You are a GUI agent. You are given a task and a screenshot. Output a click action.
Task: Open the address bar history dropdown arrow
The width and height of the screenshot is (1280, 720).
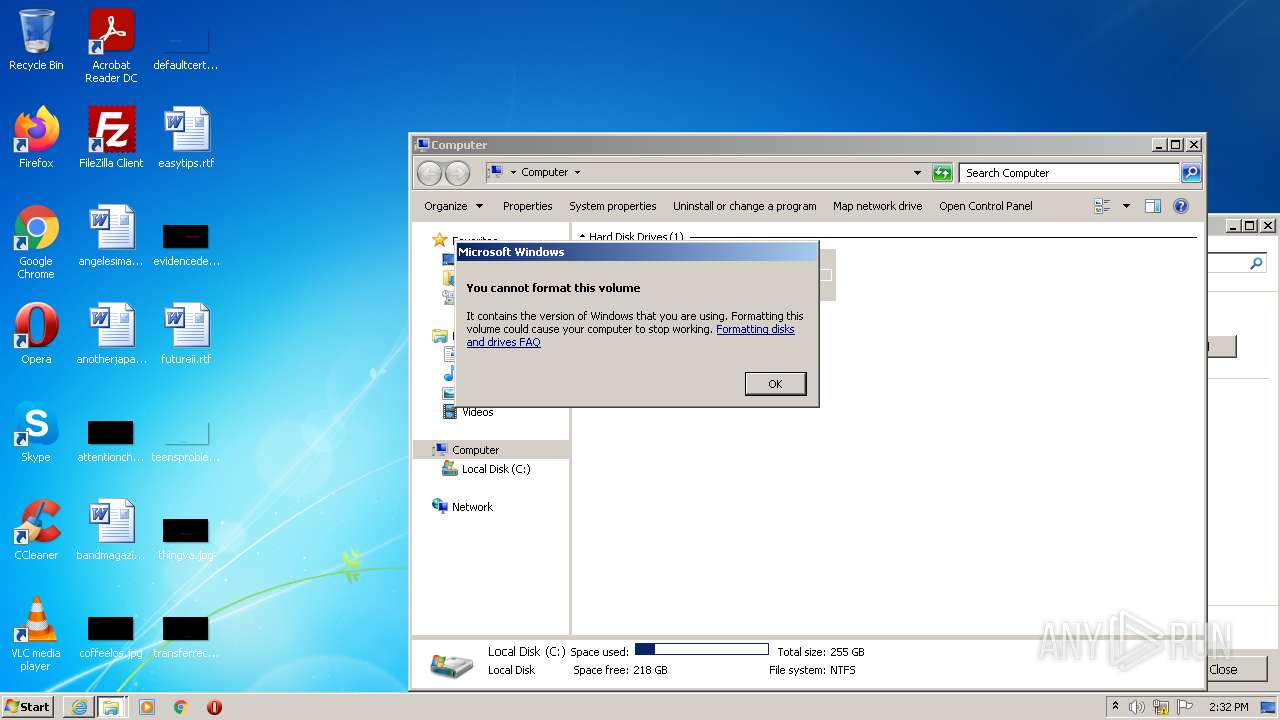(917, 173)
